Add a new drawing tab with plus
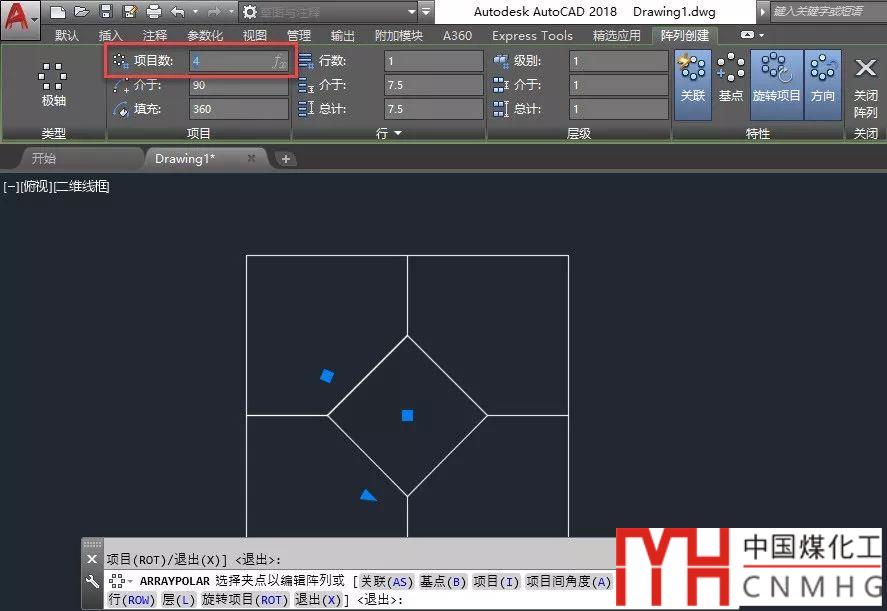 (x=285, y=158)
